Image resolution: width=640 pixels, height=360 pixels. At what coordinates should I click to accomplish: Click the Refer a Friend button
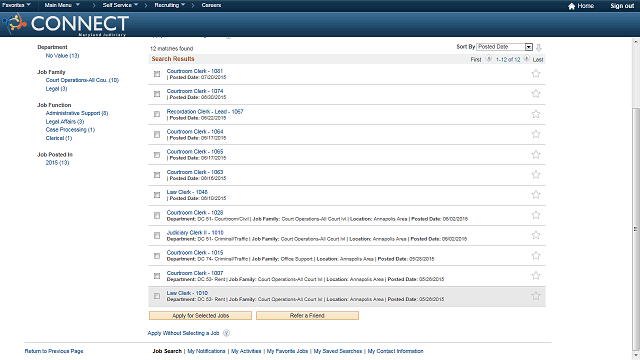pyautogui.click(x=307, y=316)
